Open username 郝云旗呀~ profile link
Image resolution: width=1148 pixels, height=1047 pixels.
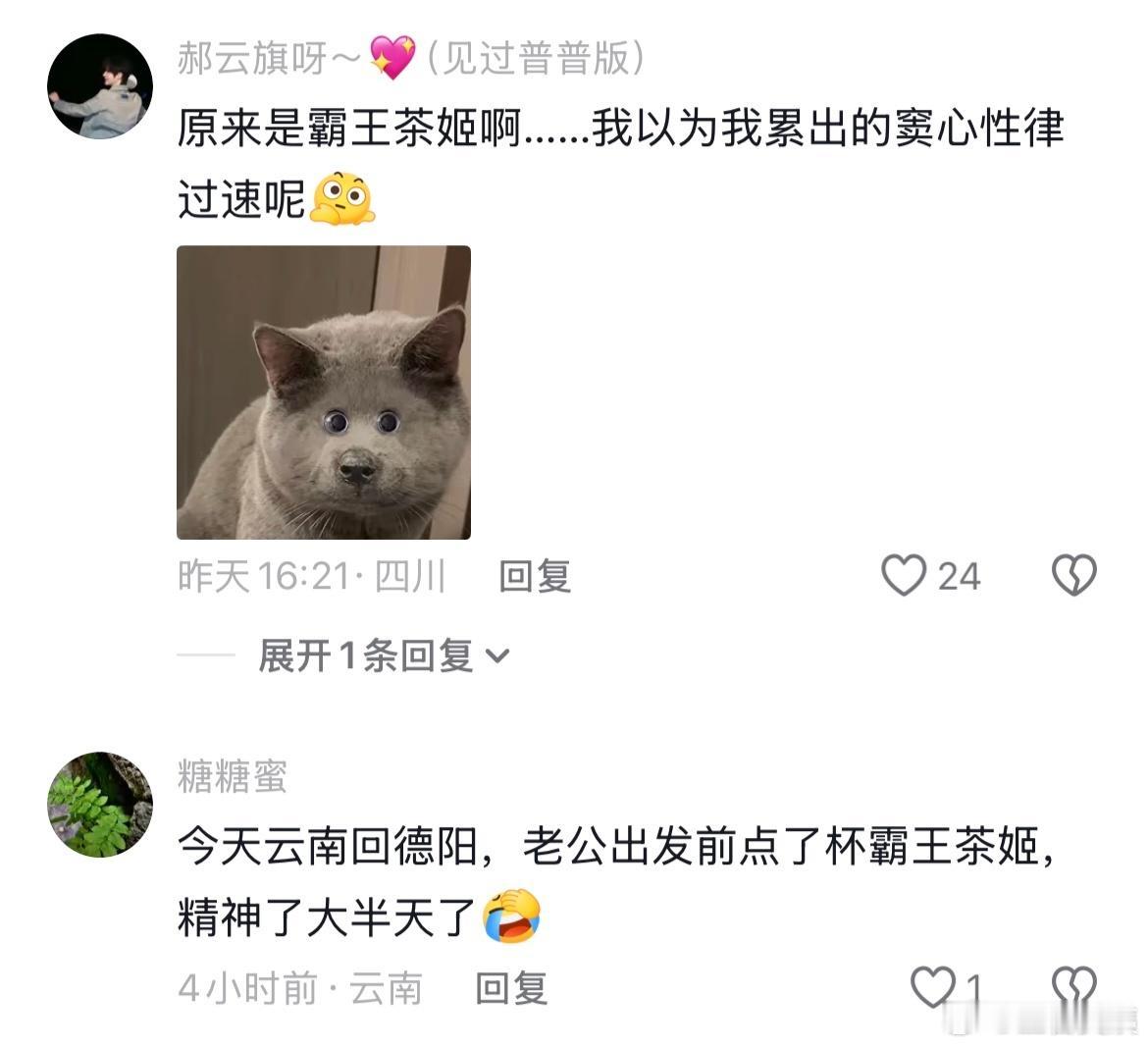click(269, 58)
